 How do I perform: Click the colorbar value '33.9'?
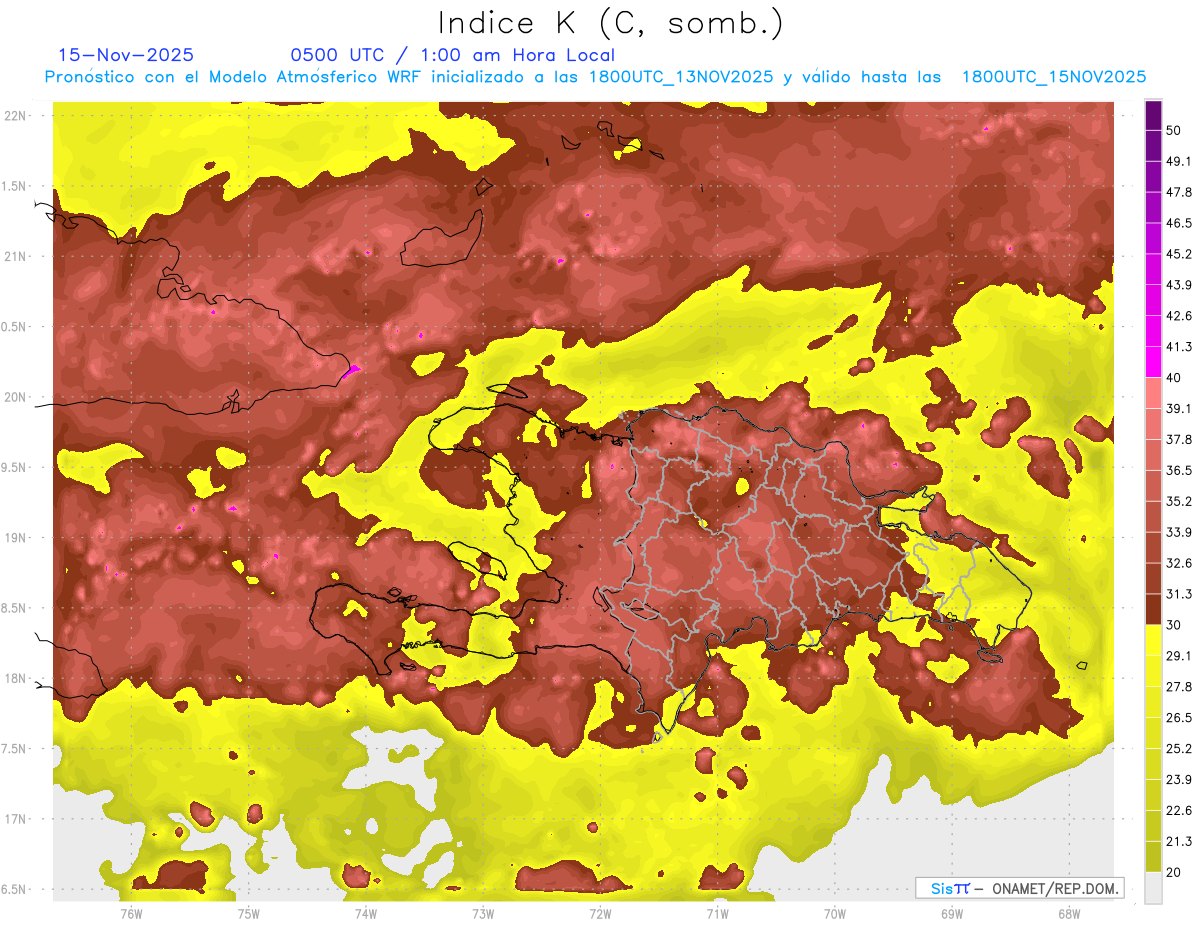click(x=1180, y=532)
